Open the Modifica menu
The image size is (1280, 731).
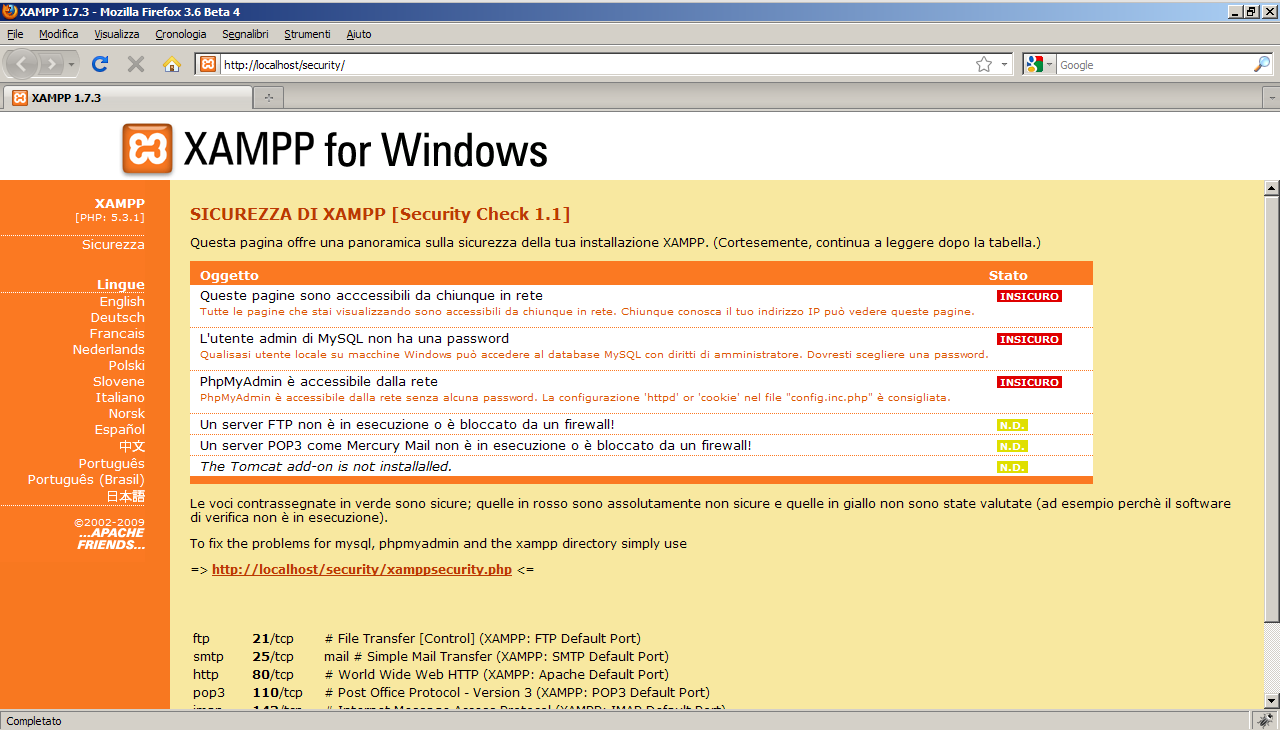pos(58,34)
